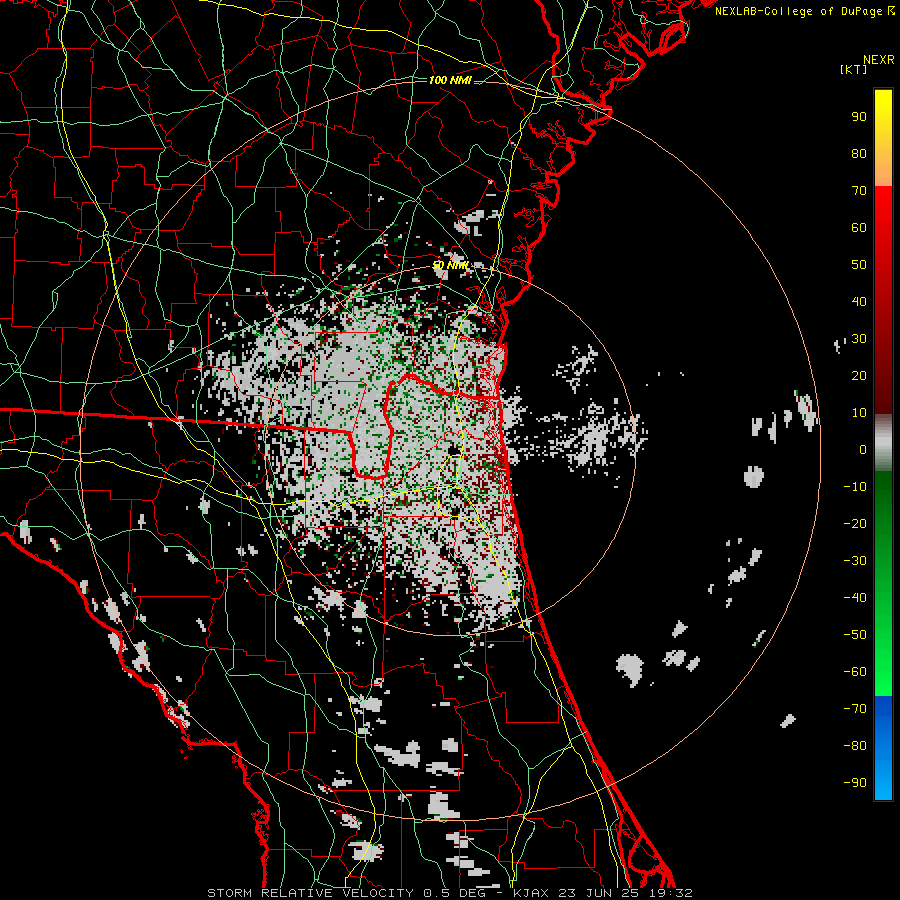This screenshot has height=900, width=900.
Task: Click the -90 value on the velocity scale
Action: coord(855,783)
